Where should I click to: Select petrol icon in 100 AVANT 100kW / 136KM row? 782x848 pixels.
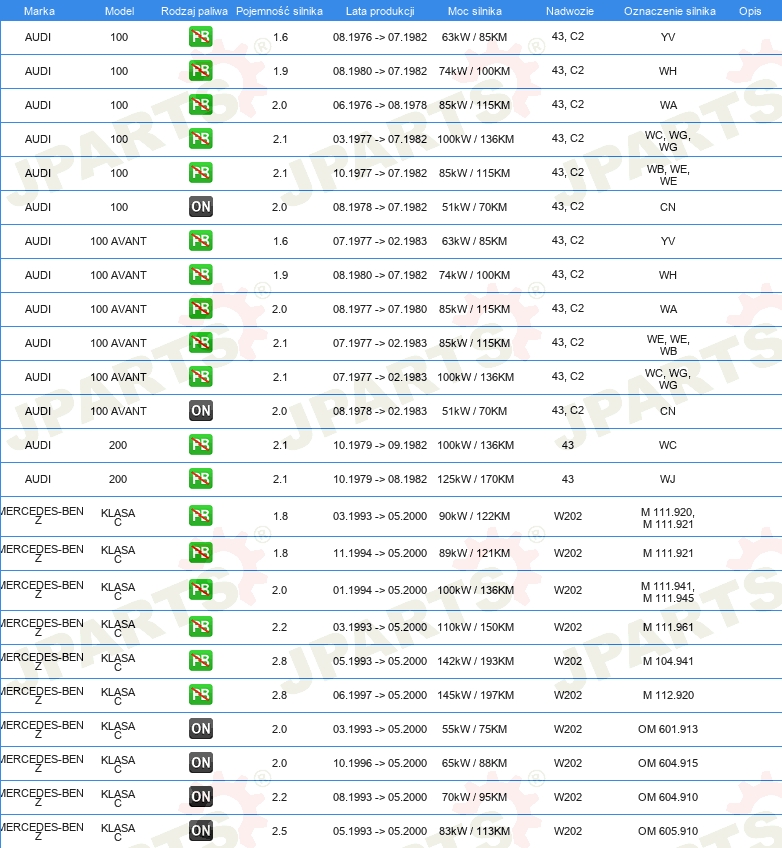pyautogui.click(x=201, y=377)
